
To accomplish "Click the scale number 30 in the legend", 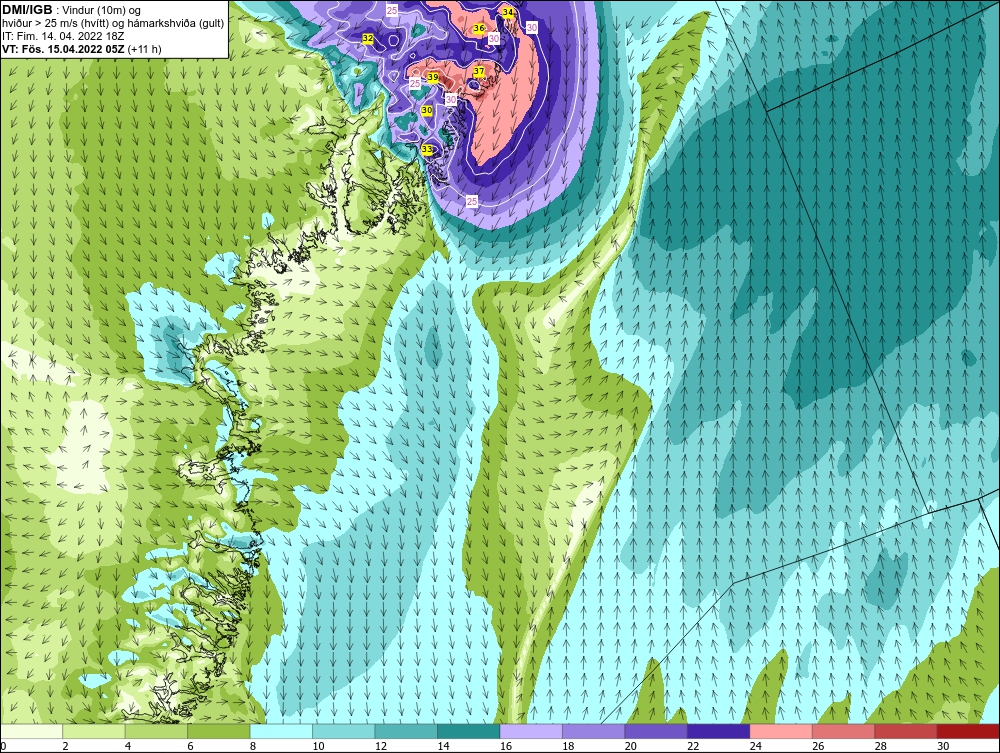I will point(943,746).
